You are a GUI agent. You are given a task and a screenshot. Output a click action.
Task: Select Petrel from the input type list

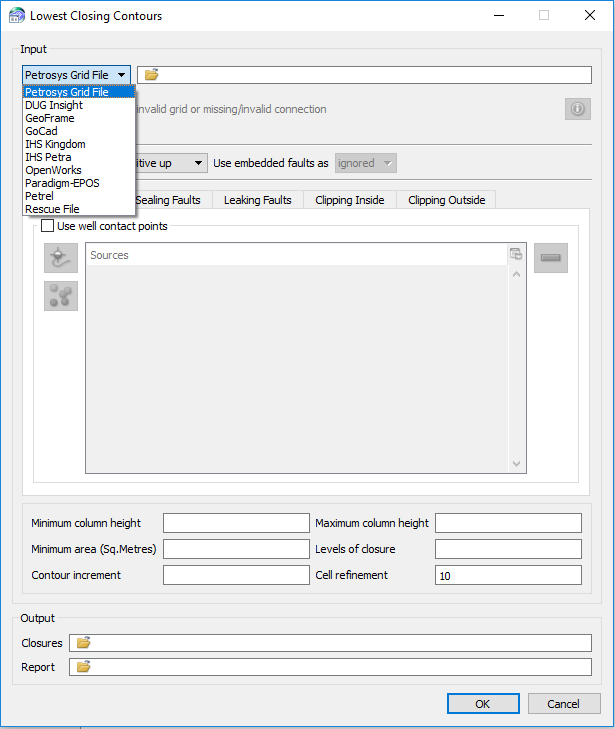[39, 196]
